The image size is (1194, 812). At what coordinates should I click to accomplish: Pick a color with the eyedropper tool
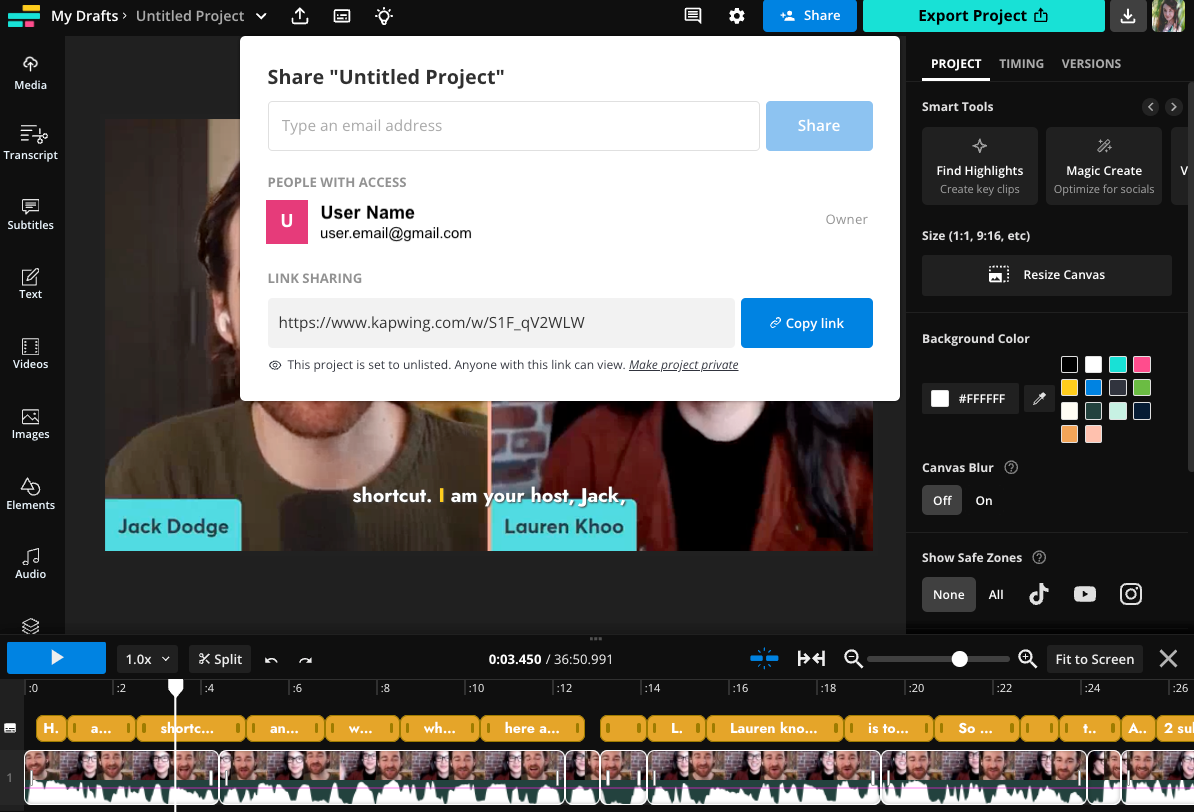click(1038, 398)
